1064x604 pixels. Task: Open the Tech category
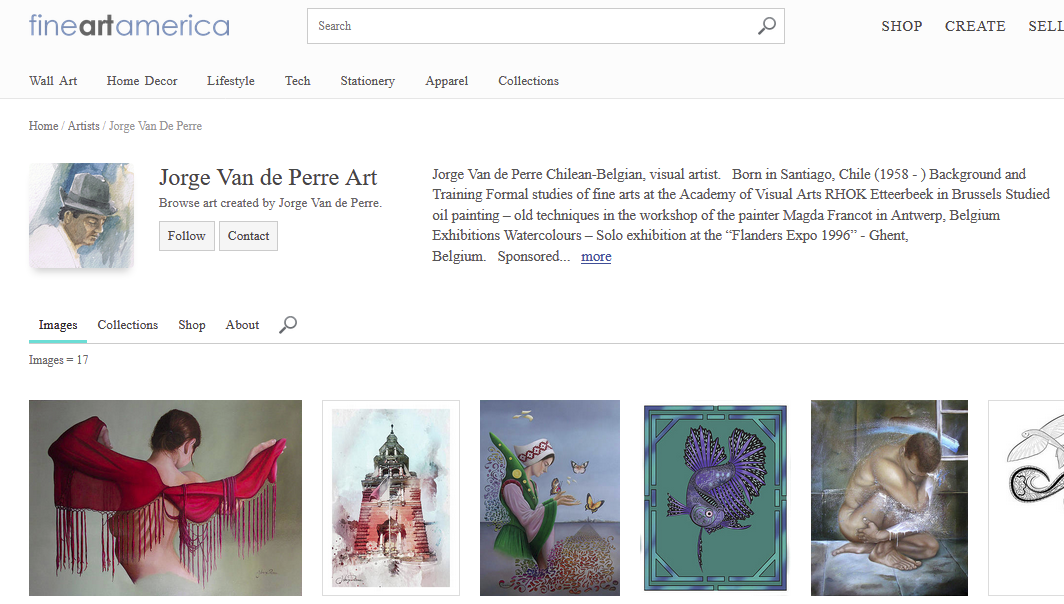click(x=297, y=81)
